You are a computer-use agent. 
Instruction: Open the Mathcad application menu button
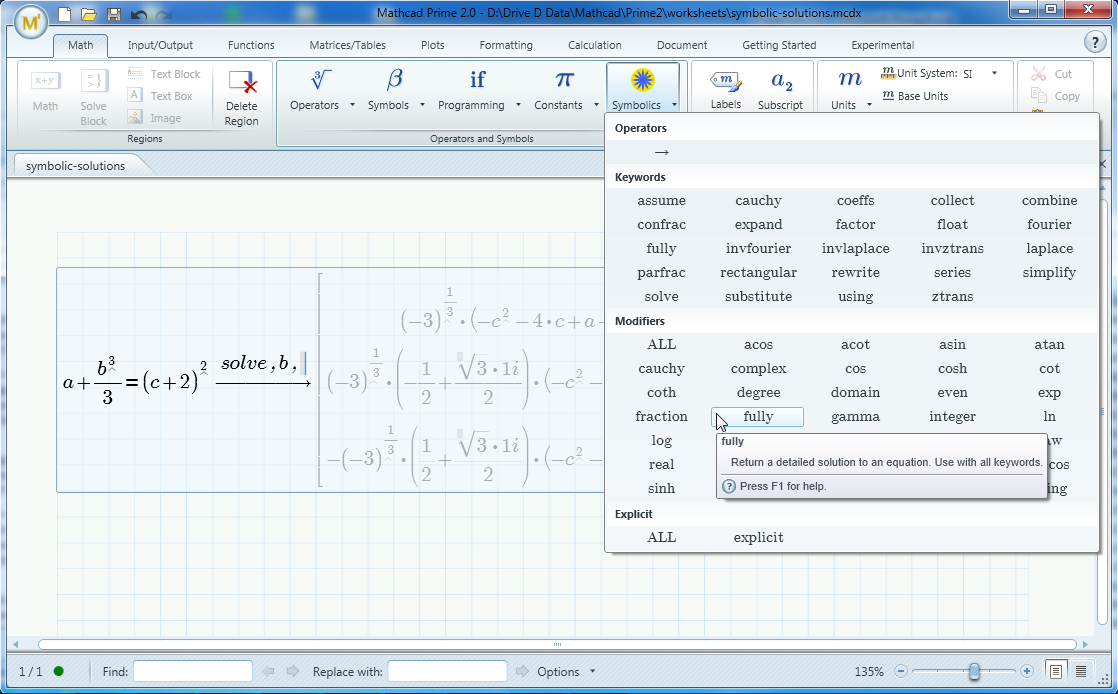pyautogui.click(x=30, y=23)
